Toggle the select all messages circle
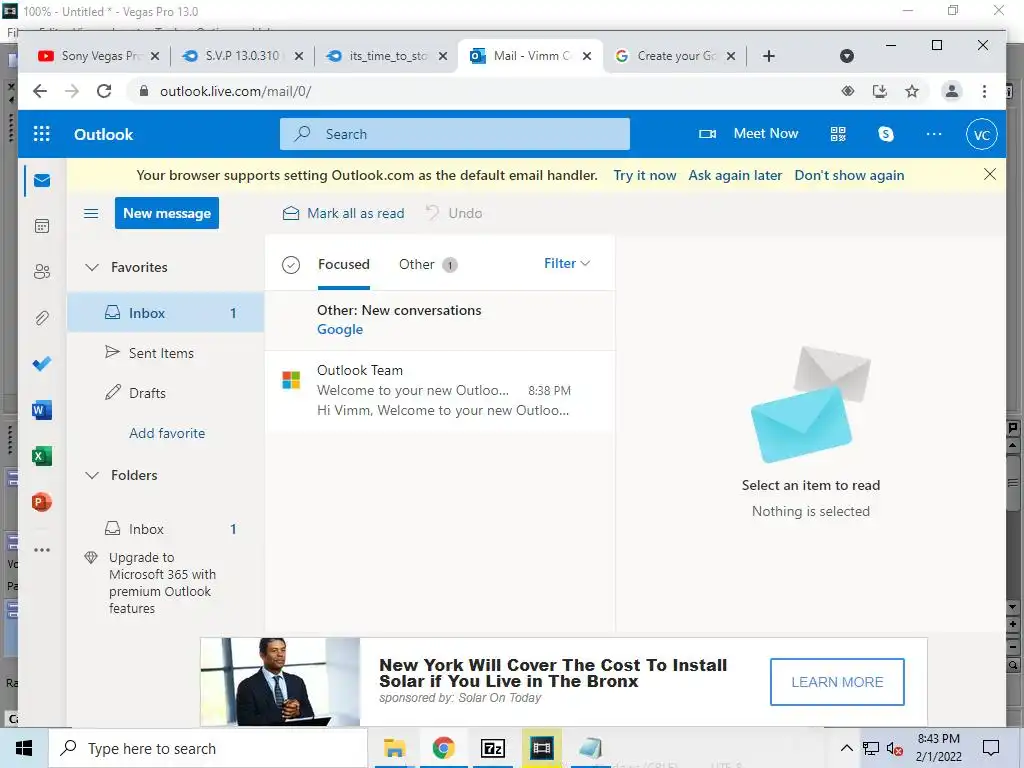The height and width of the screenshot is (768, 1024). pos(291,264)
